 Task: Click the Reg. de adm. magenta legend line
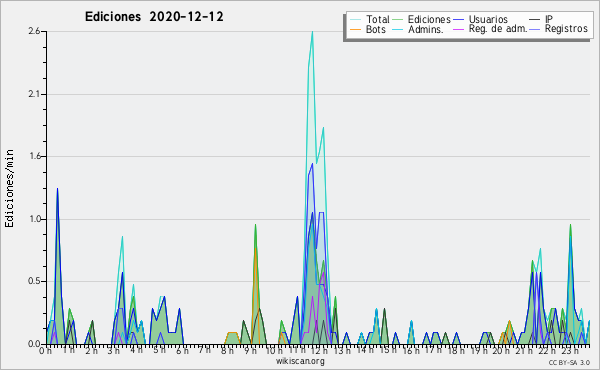click(x=458, y=29)
